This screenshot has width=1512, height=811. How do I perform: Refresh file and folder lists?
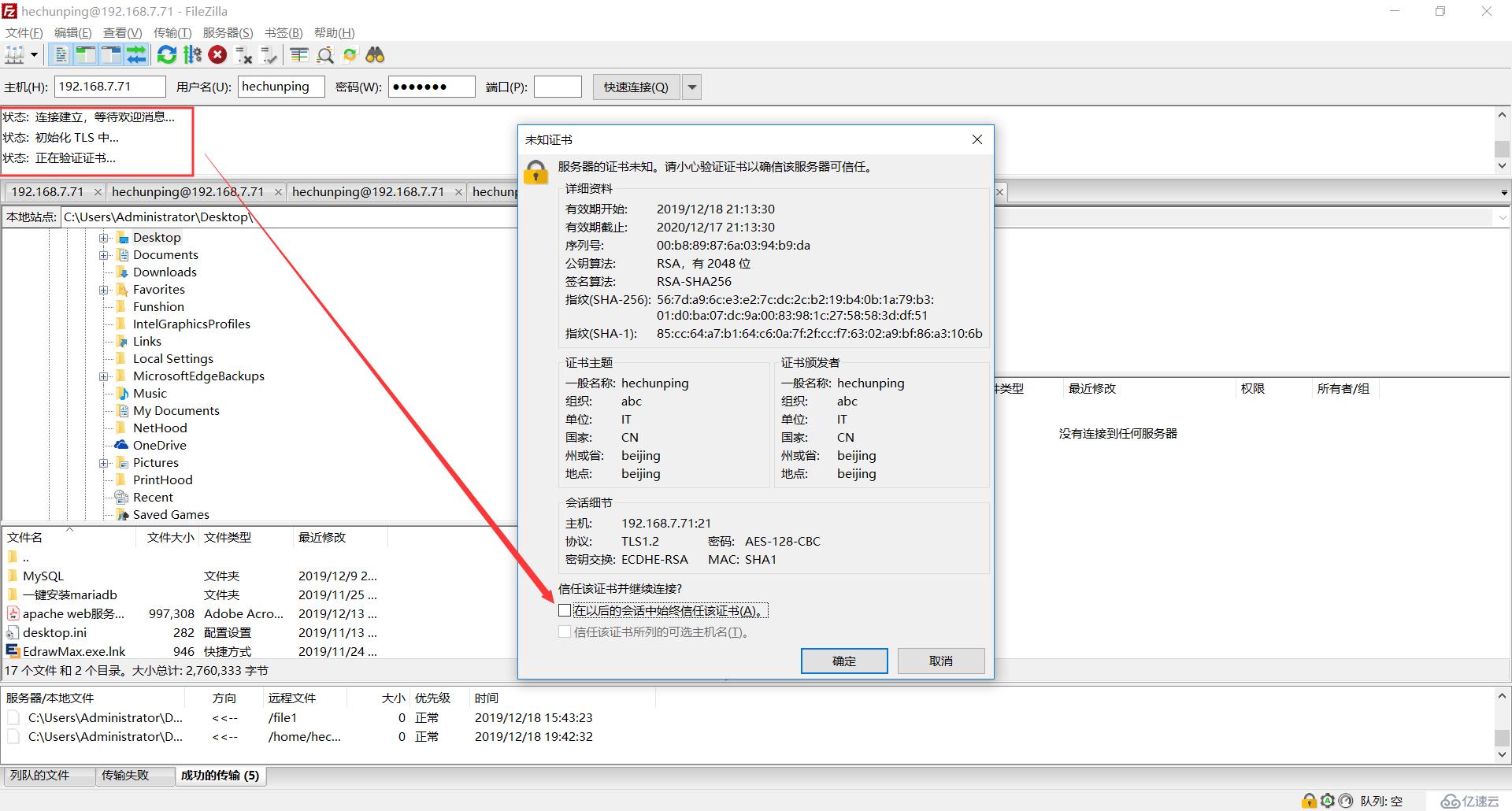(x=166, y=55)
